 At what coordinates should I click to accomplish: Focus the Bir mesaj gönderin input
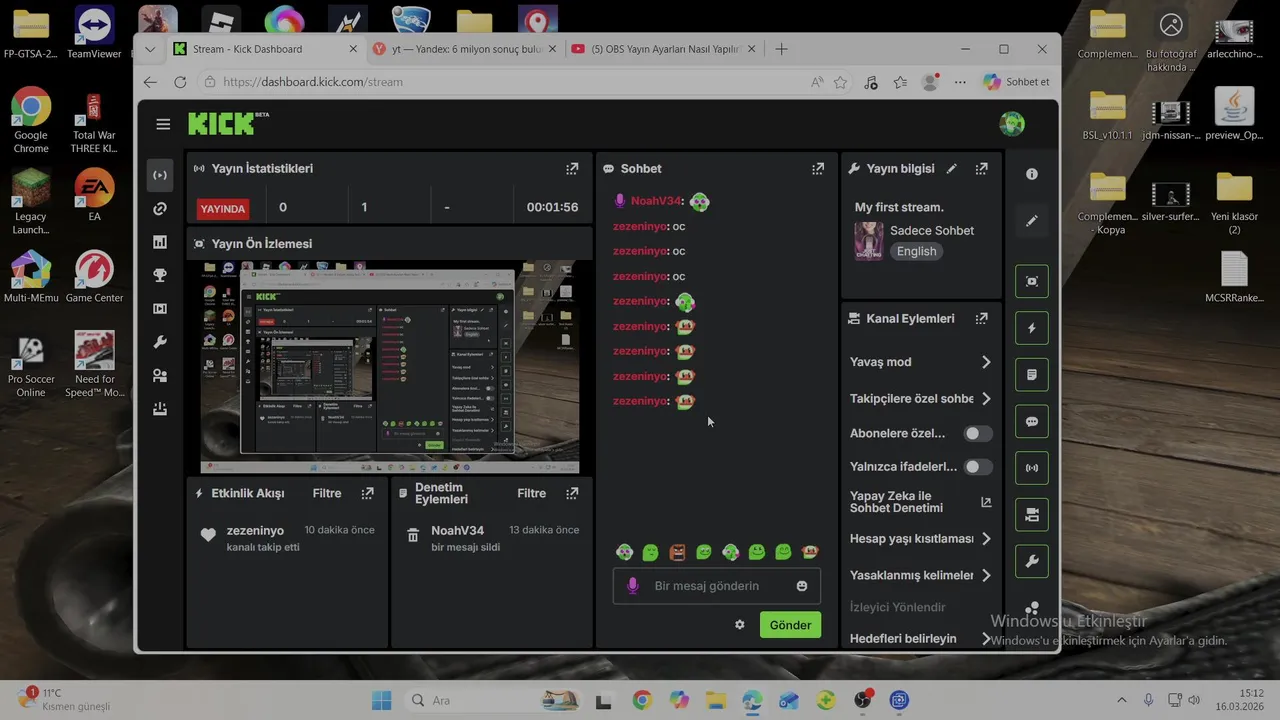point(717,586)
